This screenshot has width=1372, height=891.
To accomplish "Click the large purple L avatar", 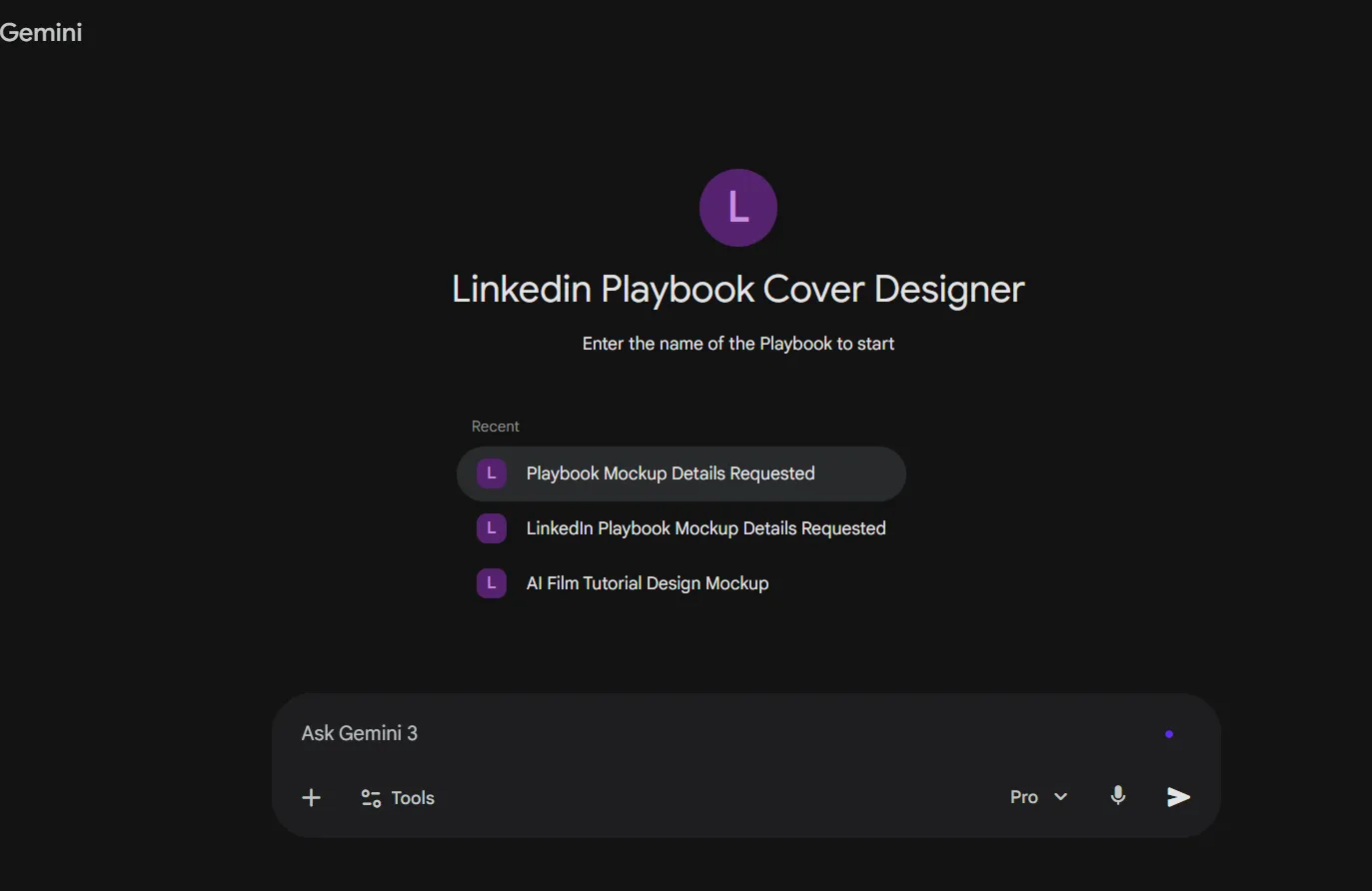I will tap(737, 208).
